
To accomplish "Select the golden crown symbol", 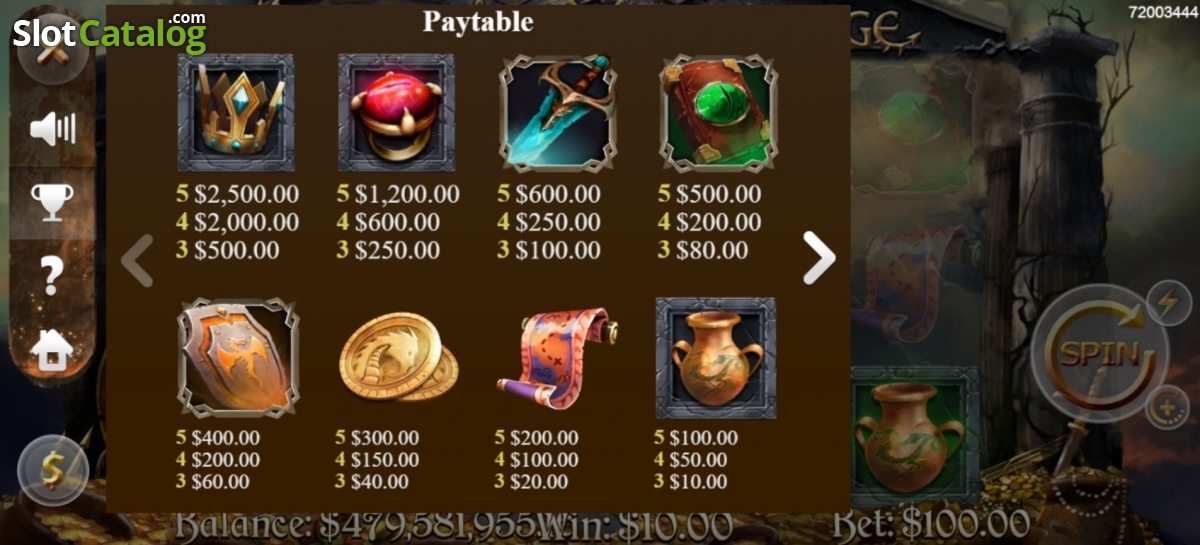I will (236, 112).
